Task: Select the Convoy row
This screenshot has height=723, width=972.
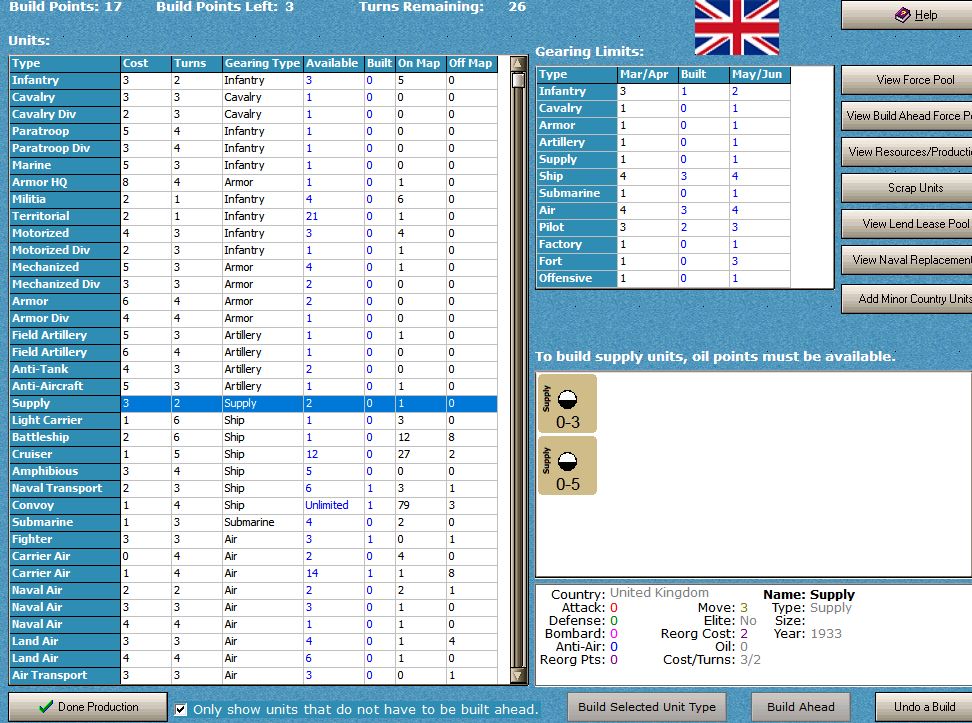Action: 253,505
